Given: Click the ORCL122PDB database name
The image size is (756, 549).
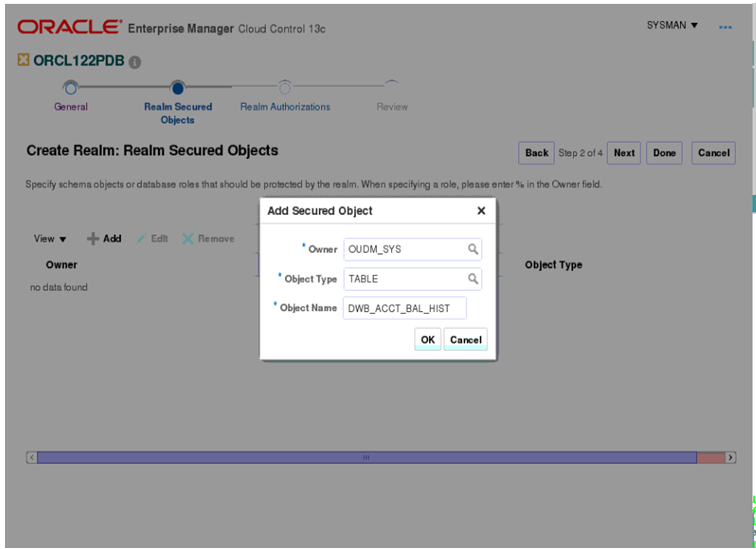Looking at the screenshot, I should point(79,61).
